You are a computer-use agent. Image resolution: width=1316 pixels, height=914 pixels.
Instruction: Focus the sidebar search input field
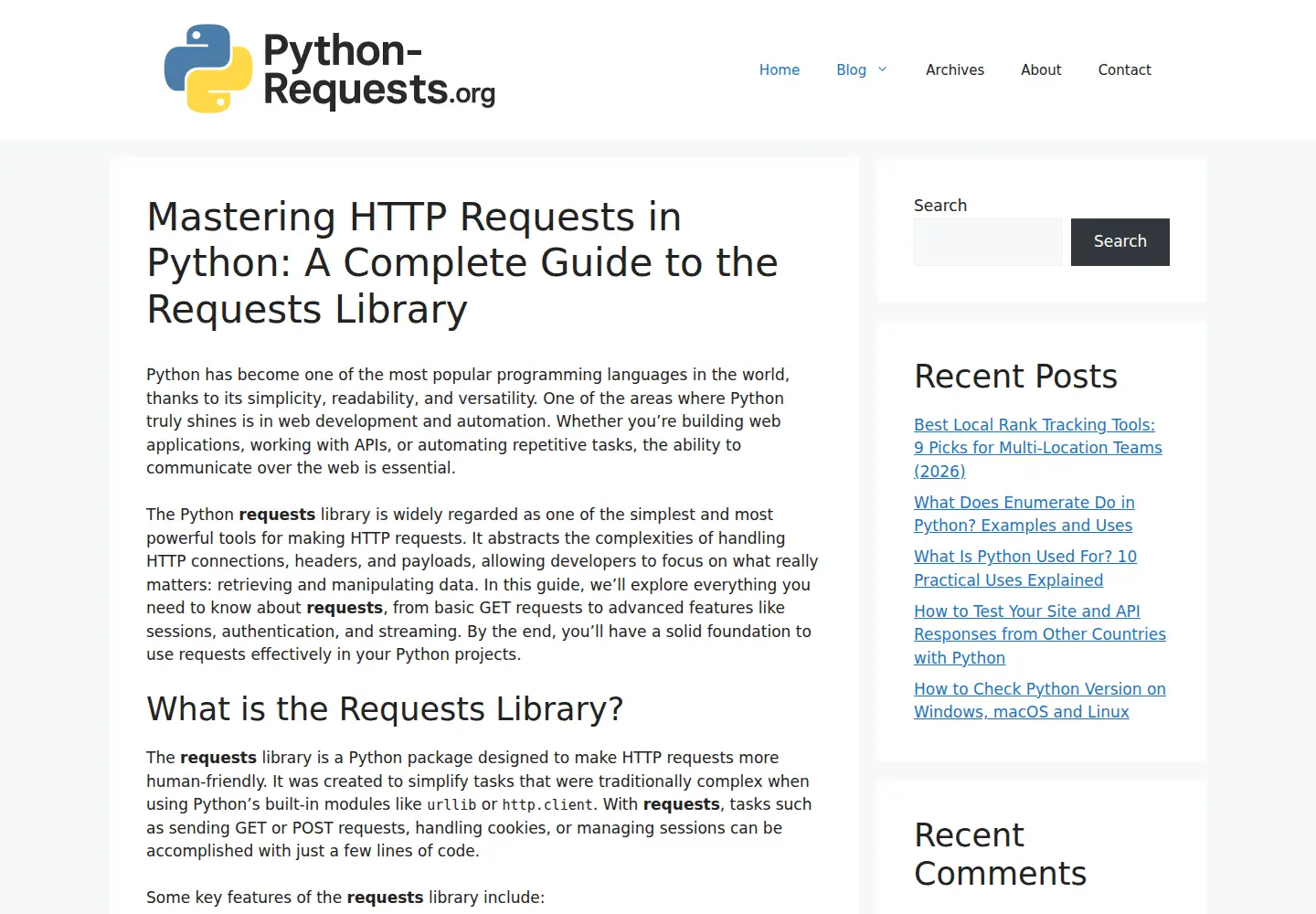[x=988, y=242]
